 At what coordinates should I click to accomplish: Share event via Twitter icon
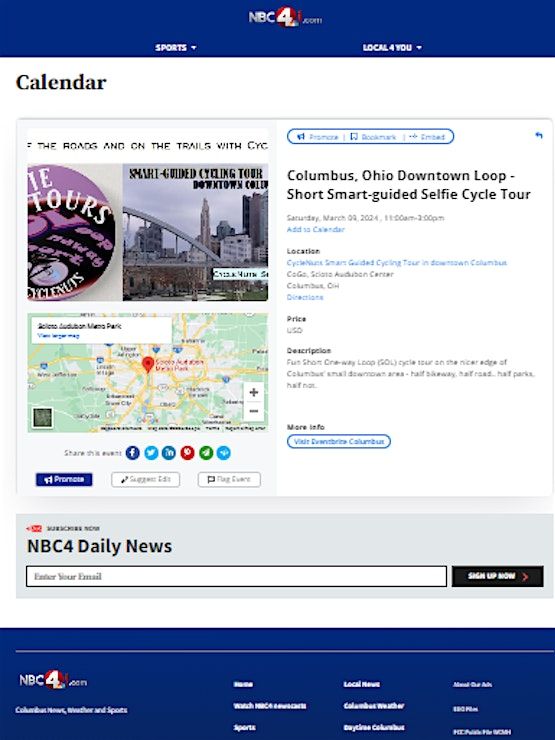click(x=151, y=453)
